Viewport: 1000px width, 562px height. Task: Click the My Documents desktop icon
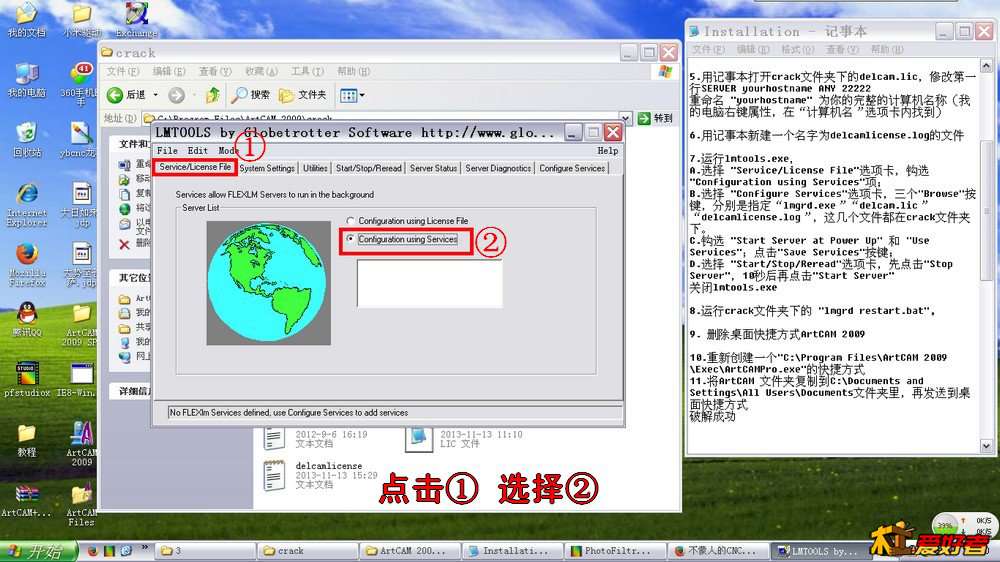click(x=26, y=20)
